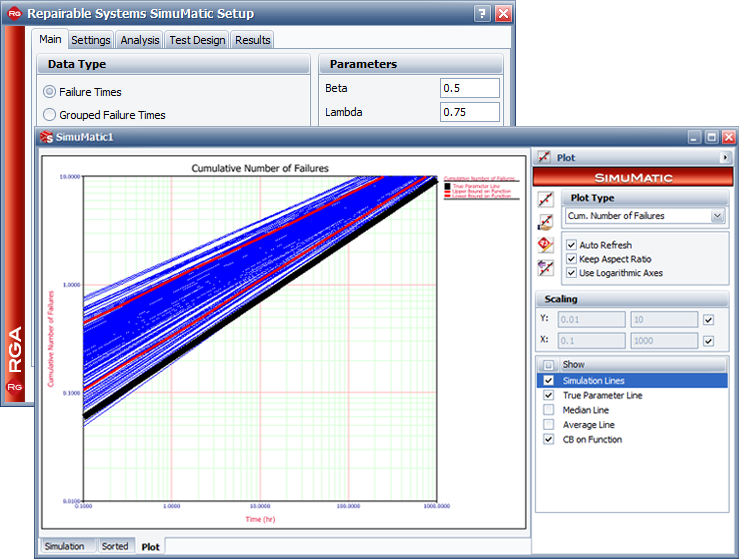Viewport: 739px width, 559px height.
Task: Select Grouped Failure Times radio button
Action: 49,115
